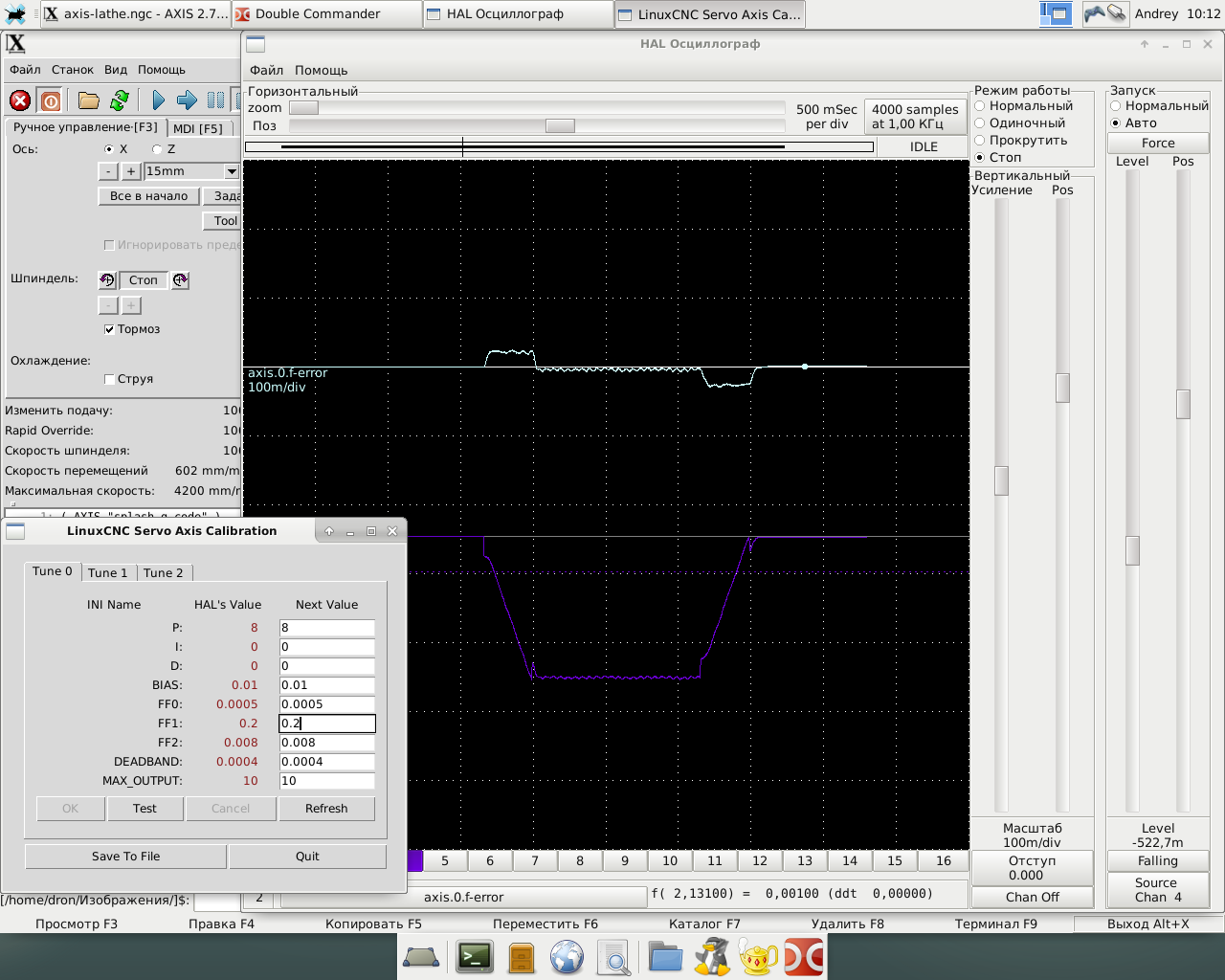Open a G-code file via folder icon
The image size is (1225, 980).
(x=89, y=100)
